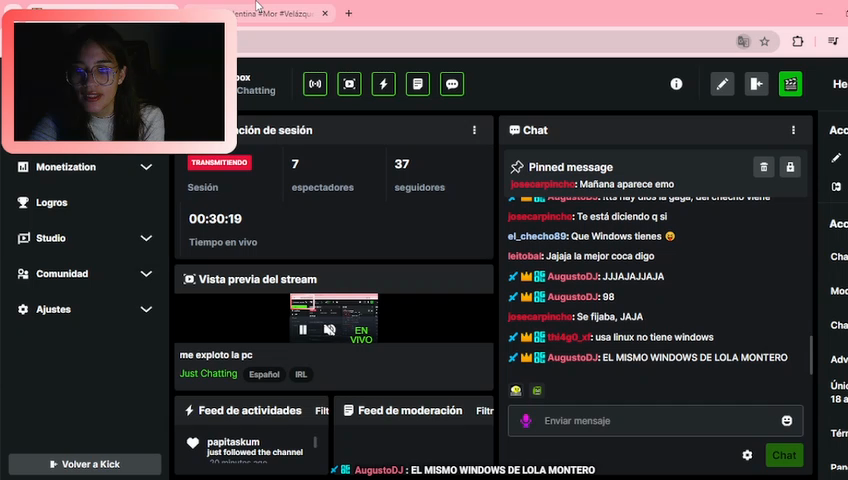848x480 pixels.
Task: Click the chat panel bubble icon
Action: [x=452, y=84]
